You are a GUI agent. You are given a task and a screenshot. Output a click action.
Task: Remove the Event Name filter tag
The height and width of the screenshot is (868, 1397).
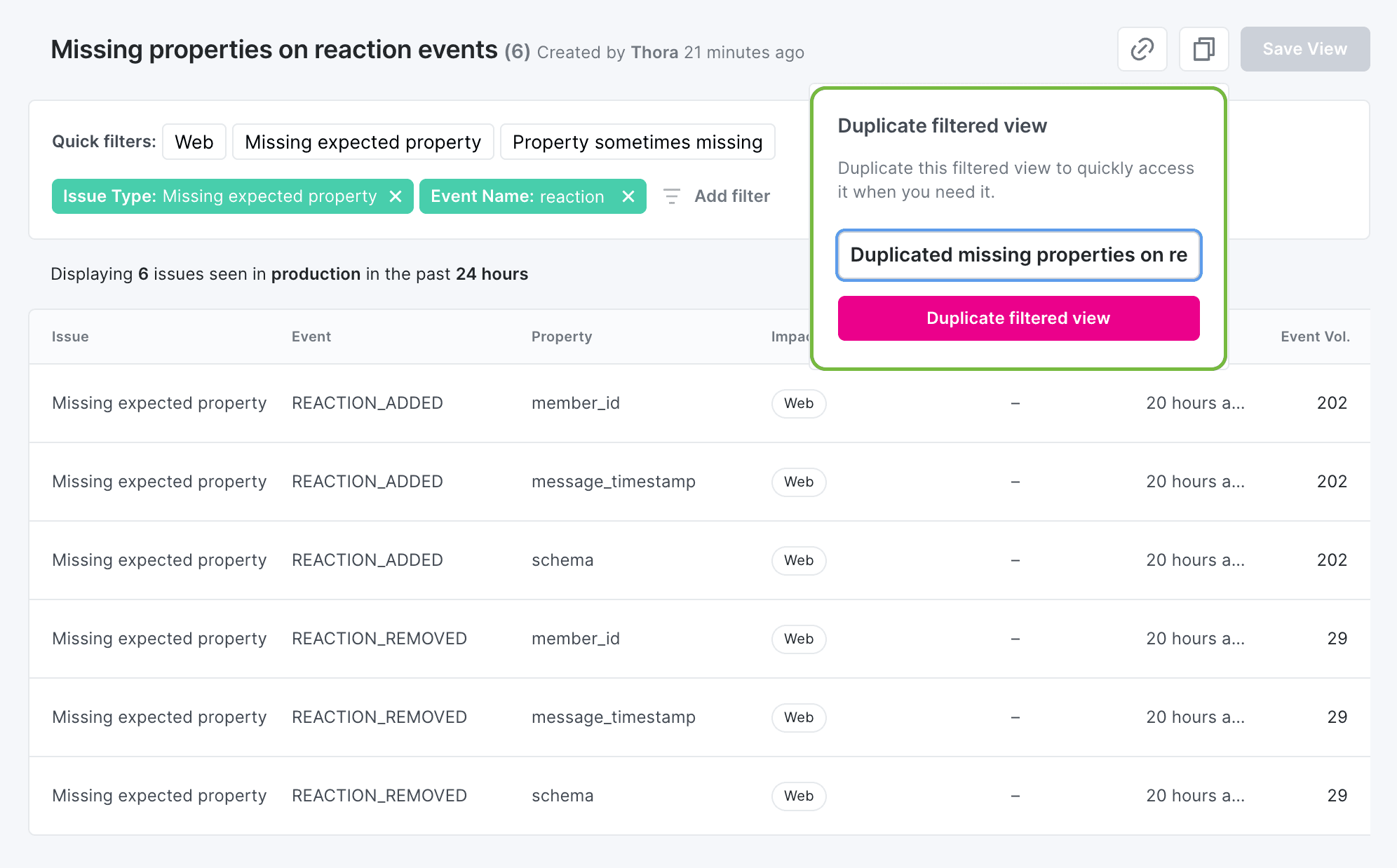click(630, 196)
